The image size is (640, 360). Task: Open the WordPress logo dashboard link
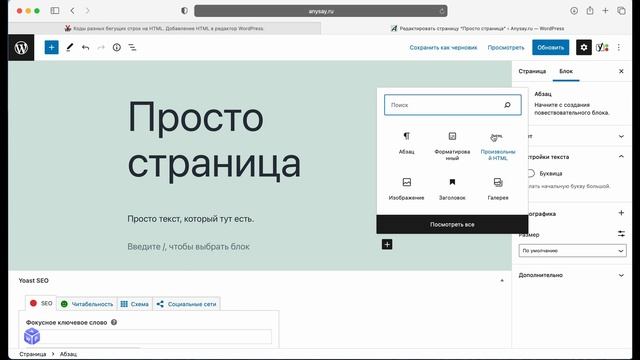[x=21, y=48]
